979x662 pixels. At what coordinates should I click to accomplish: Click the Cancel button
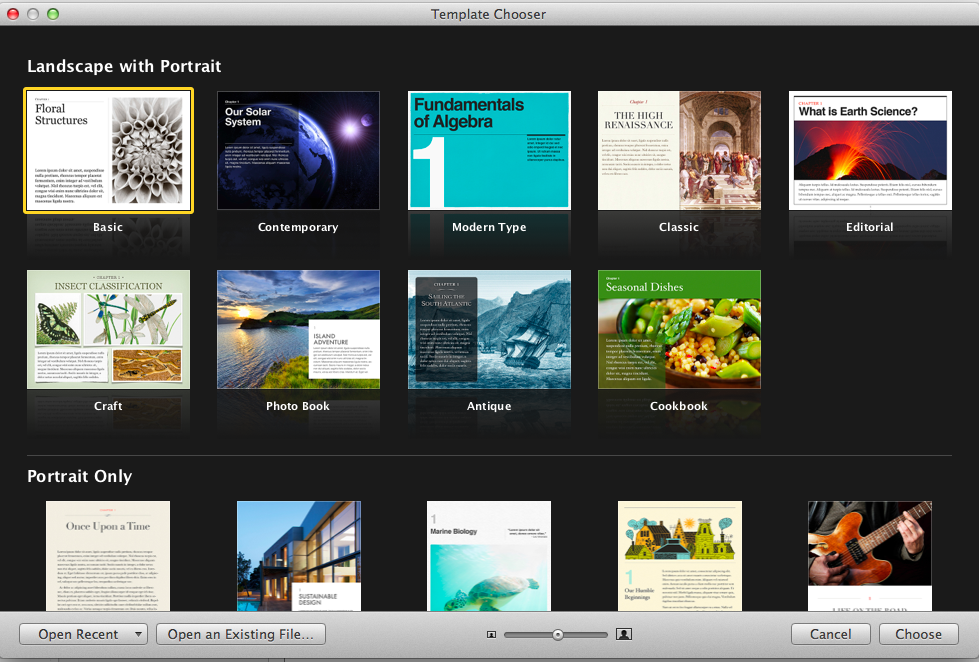[830, 635]
